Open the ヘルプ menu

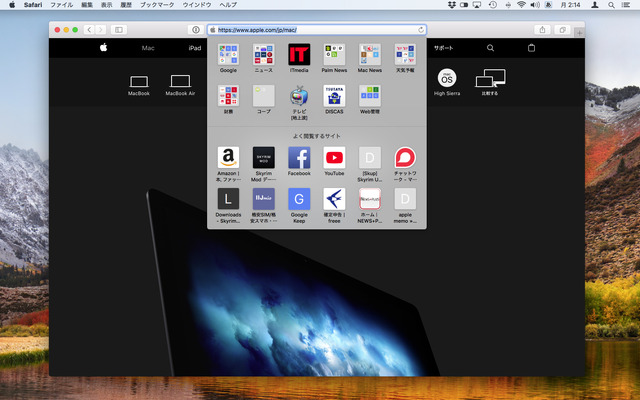(228, 5)
